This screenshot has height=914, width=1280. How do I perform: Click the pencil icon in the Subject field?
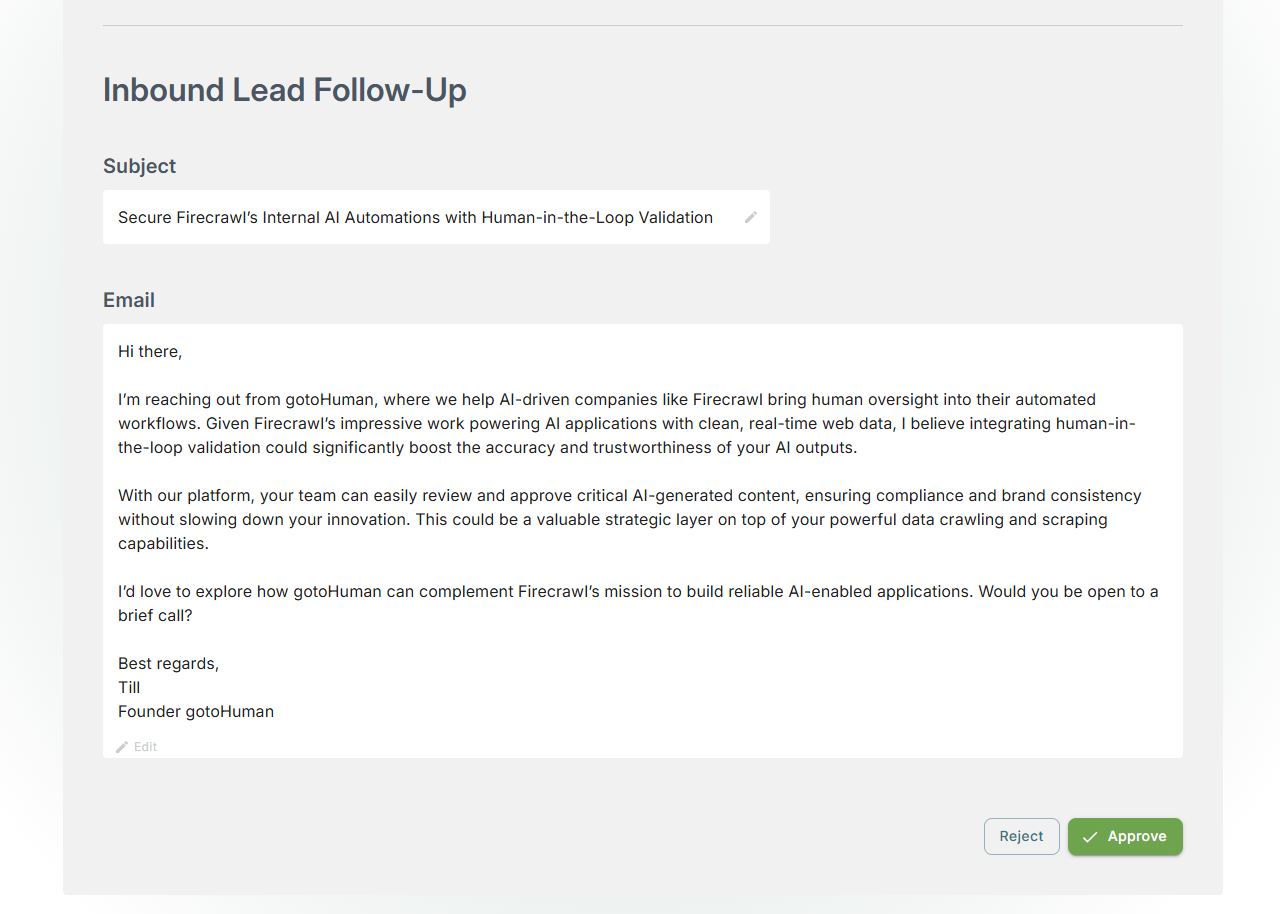(750, 217)
